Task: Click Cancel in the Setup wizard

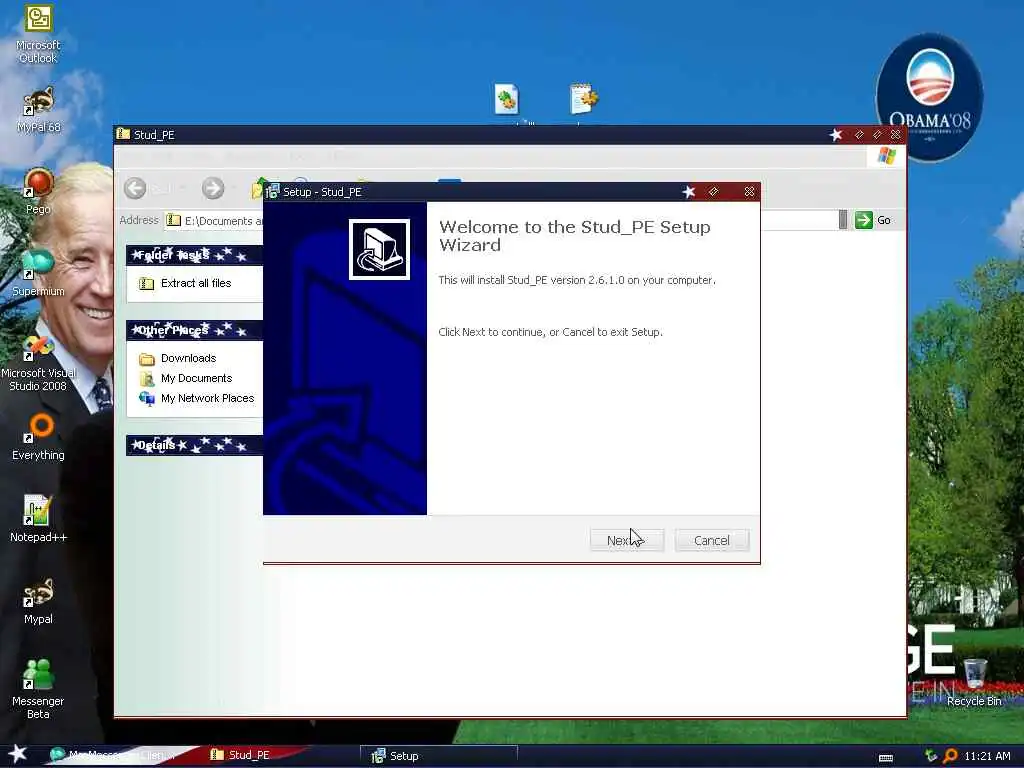Action: click(x=712, y=540)
